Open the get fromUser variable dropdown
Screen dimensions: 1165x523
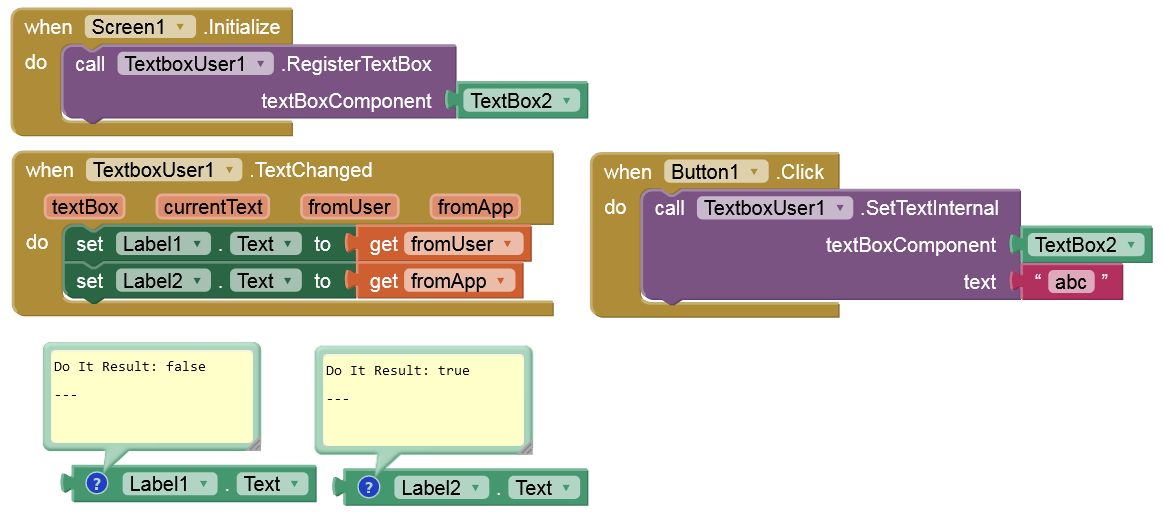coord(463,244)
